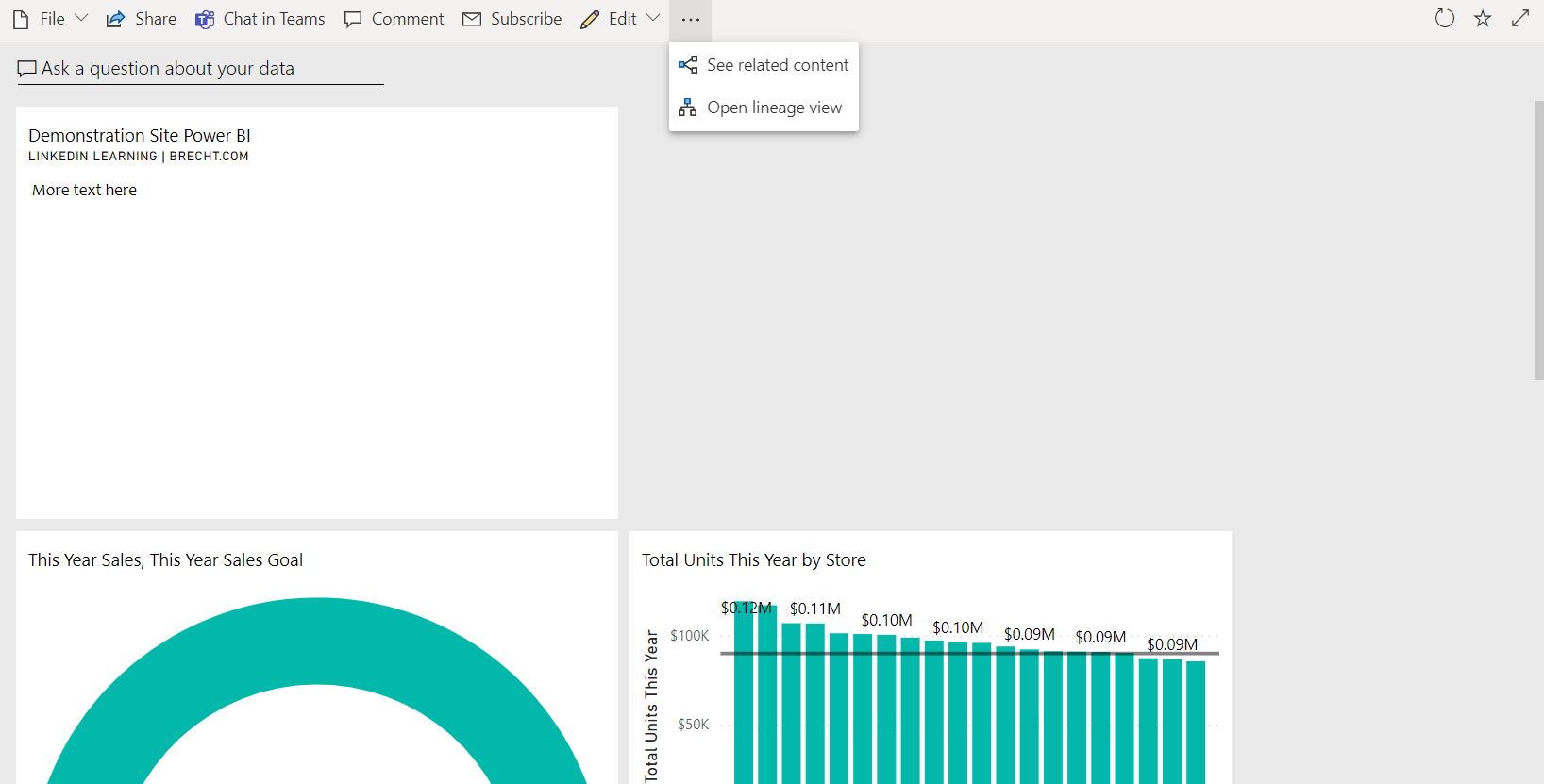Click the teal sales gauge arc
1544x784 pixels.
click(317, 642)
